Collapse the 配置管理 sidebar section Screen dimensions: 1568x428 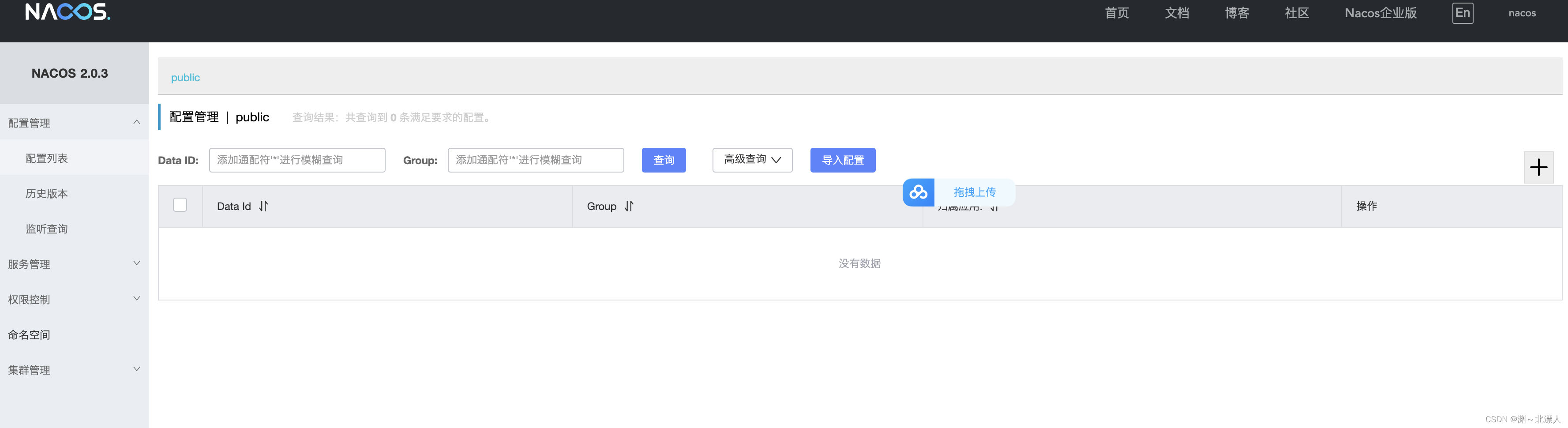tap(74, 122)
